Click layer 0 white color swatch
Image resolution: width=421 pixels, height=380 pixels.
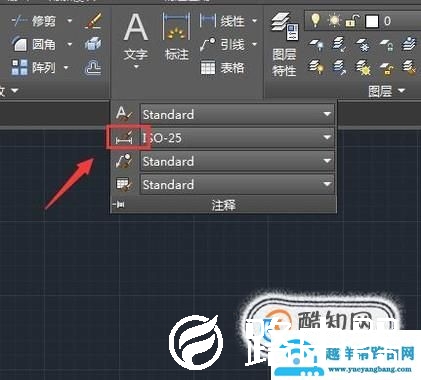click(x=372, y=21)
